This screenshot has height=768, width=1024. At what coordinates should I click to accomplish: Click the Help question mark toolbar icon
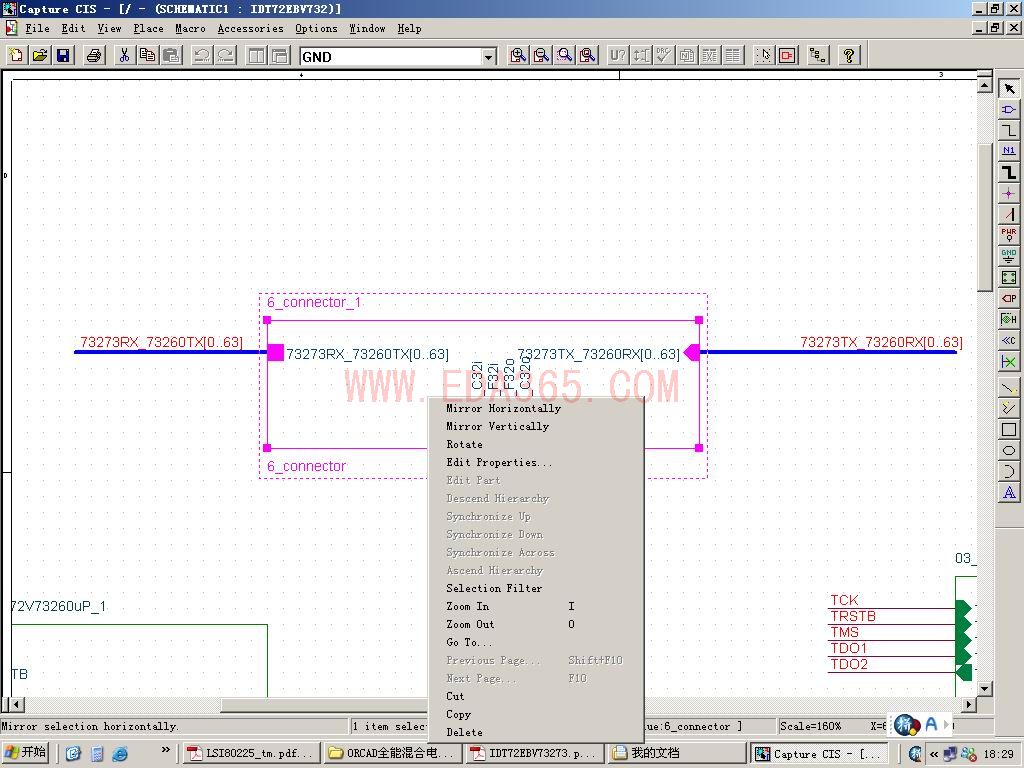click(848, 56)
